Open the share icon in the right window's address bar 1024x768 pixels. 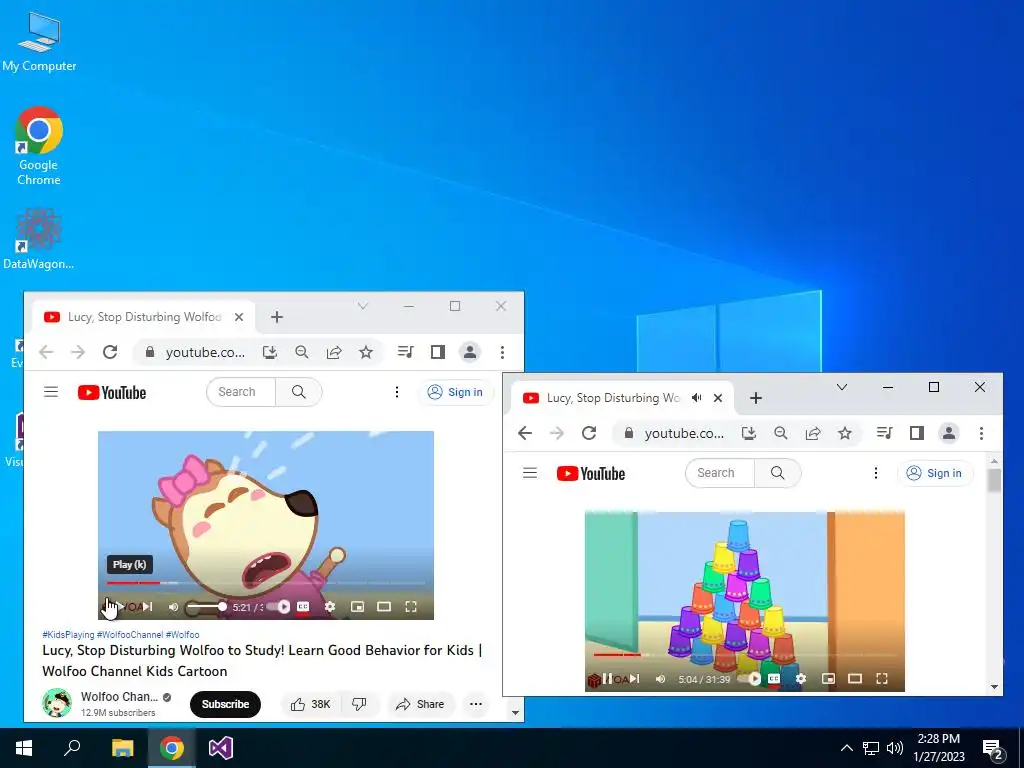(813, 433)
